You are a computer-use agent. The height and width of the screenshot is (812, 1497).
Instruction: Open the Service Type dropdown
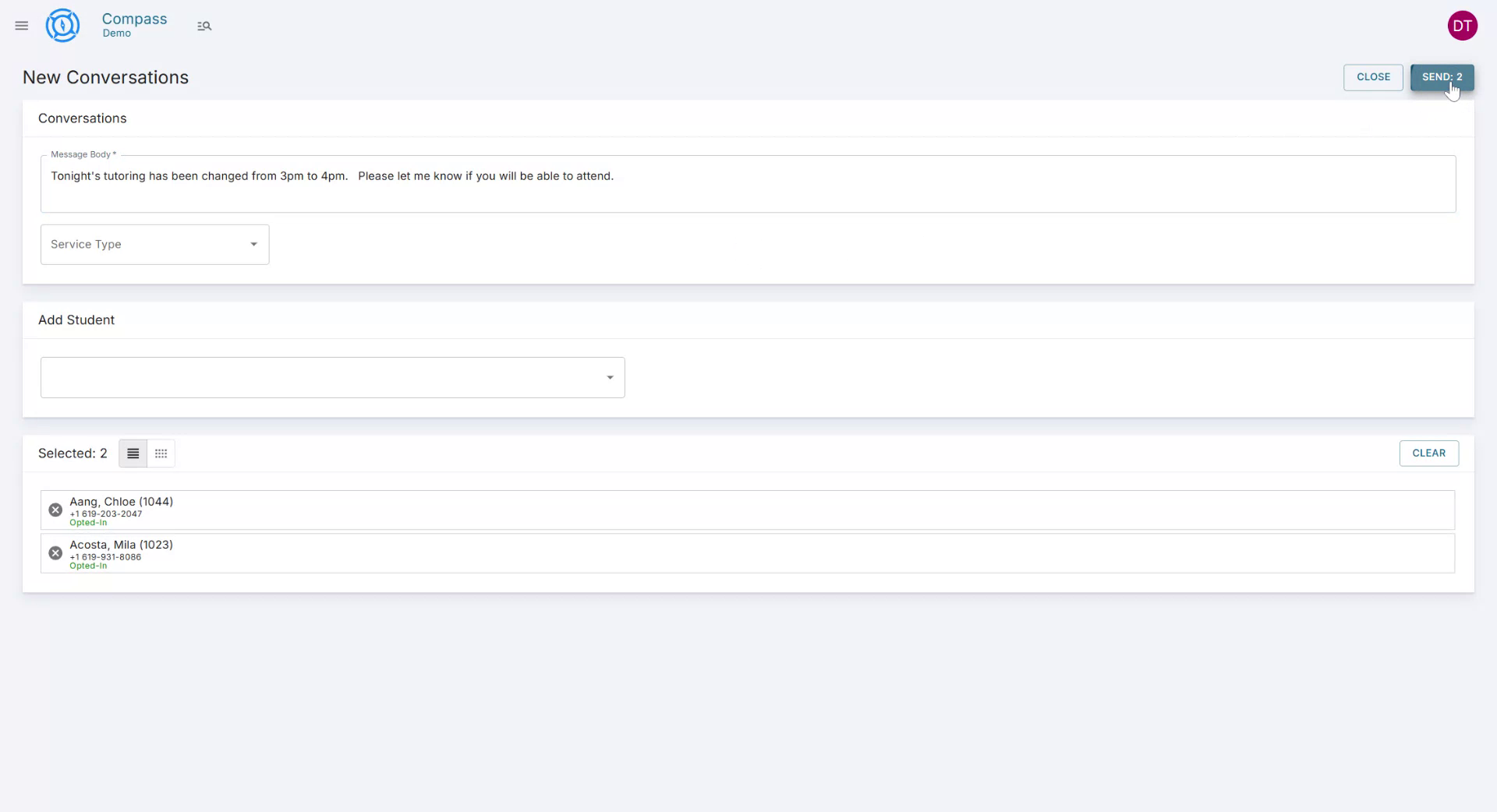(154, 244)
